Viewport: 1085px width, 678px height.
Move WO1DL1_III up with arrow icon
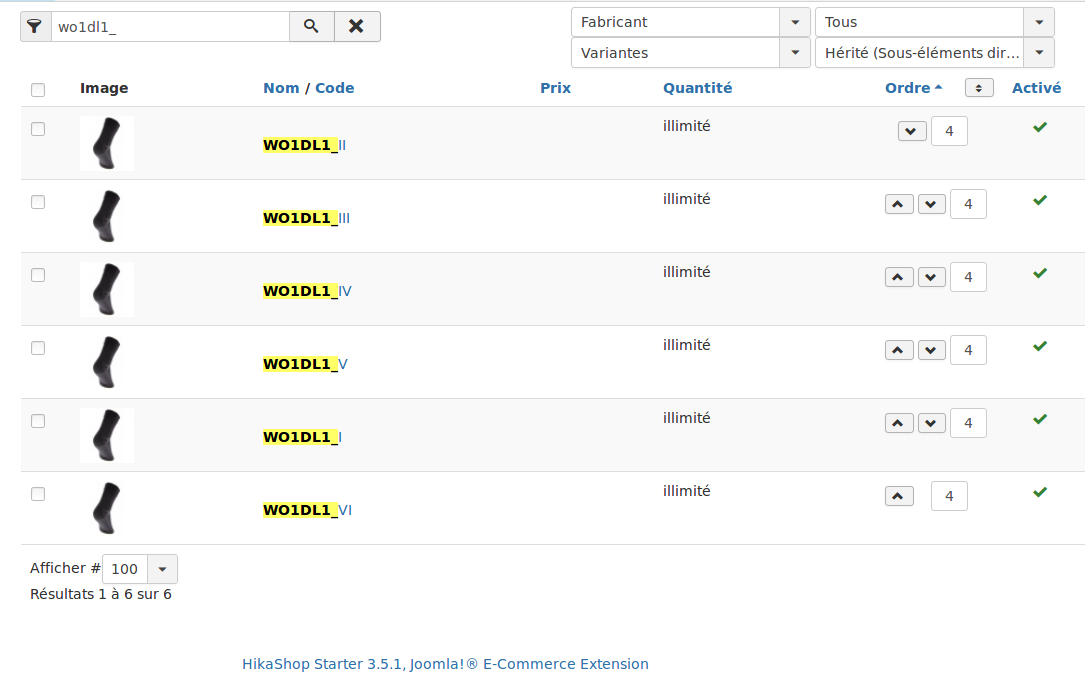click(x=899, y=204)
